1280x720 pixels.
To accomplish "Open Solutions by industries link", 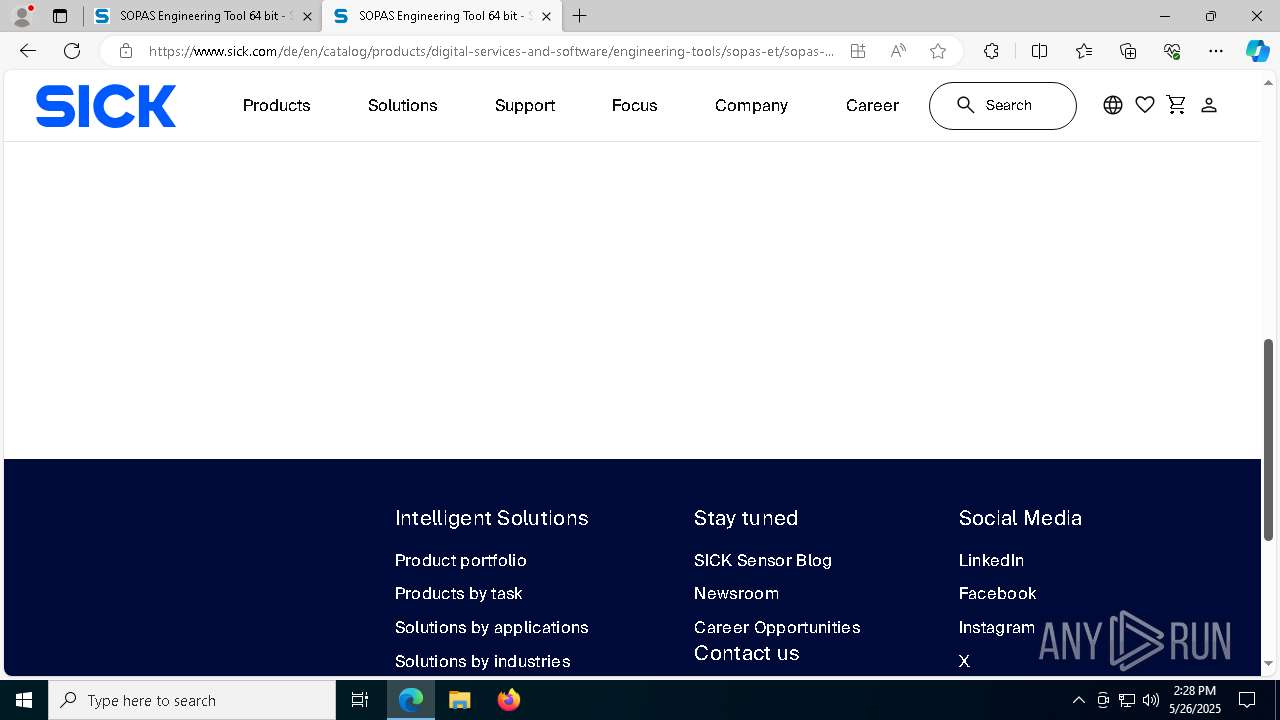I will [x=483, y=661].
